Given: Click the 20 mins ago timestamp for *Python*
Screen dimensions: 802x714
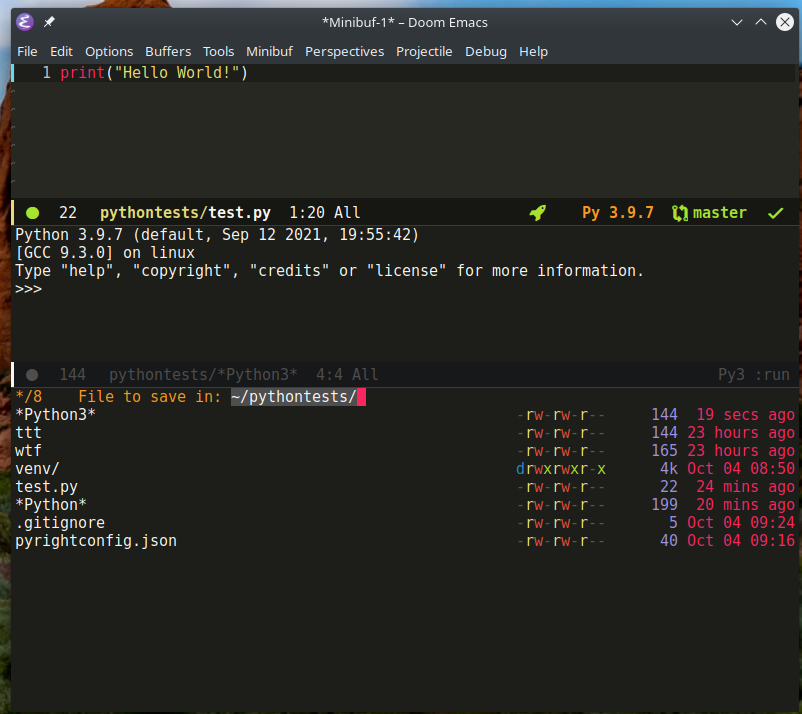Looking at the screenshot, I should [x=745, y=505].
